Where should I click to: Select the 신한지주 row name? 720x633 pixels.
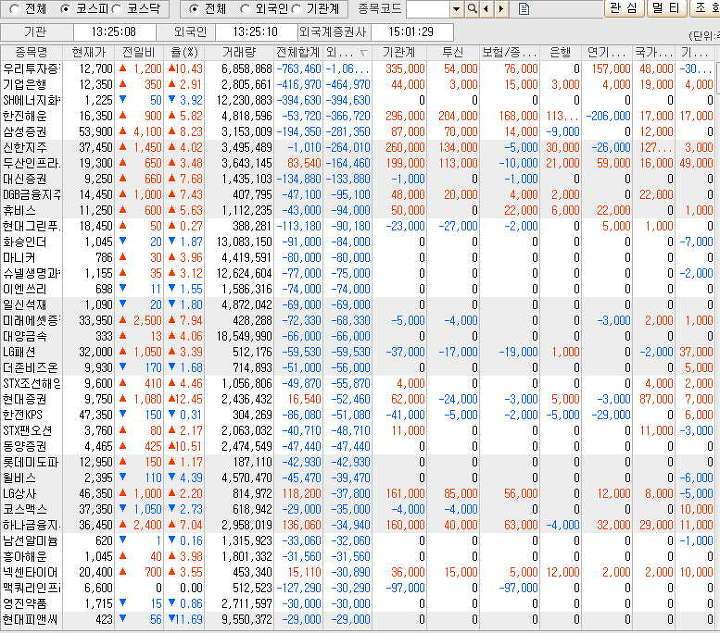pyautogui.click(x=25, y=147)
